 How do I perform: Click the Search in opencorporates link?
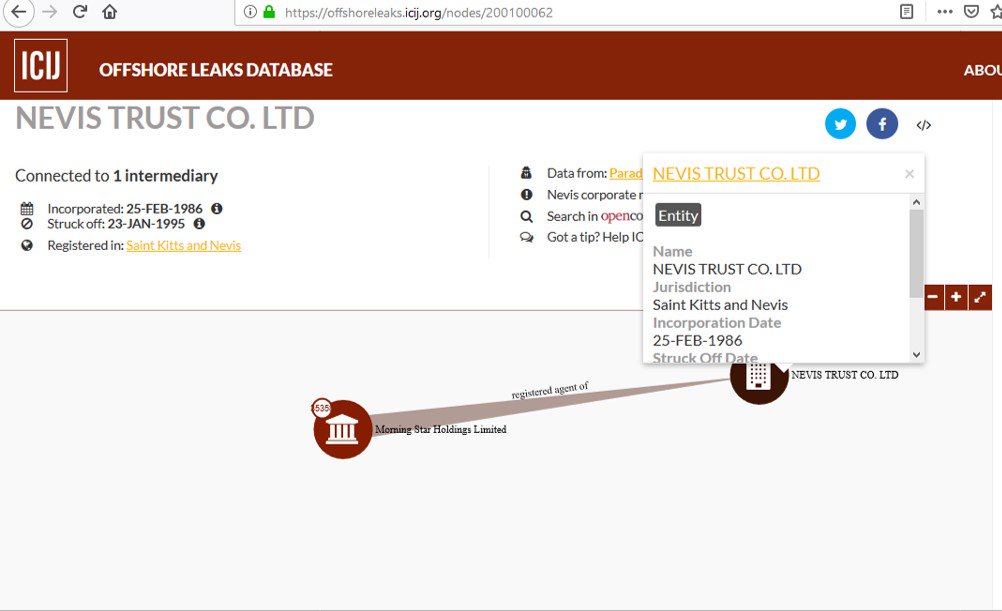[594, 216]
